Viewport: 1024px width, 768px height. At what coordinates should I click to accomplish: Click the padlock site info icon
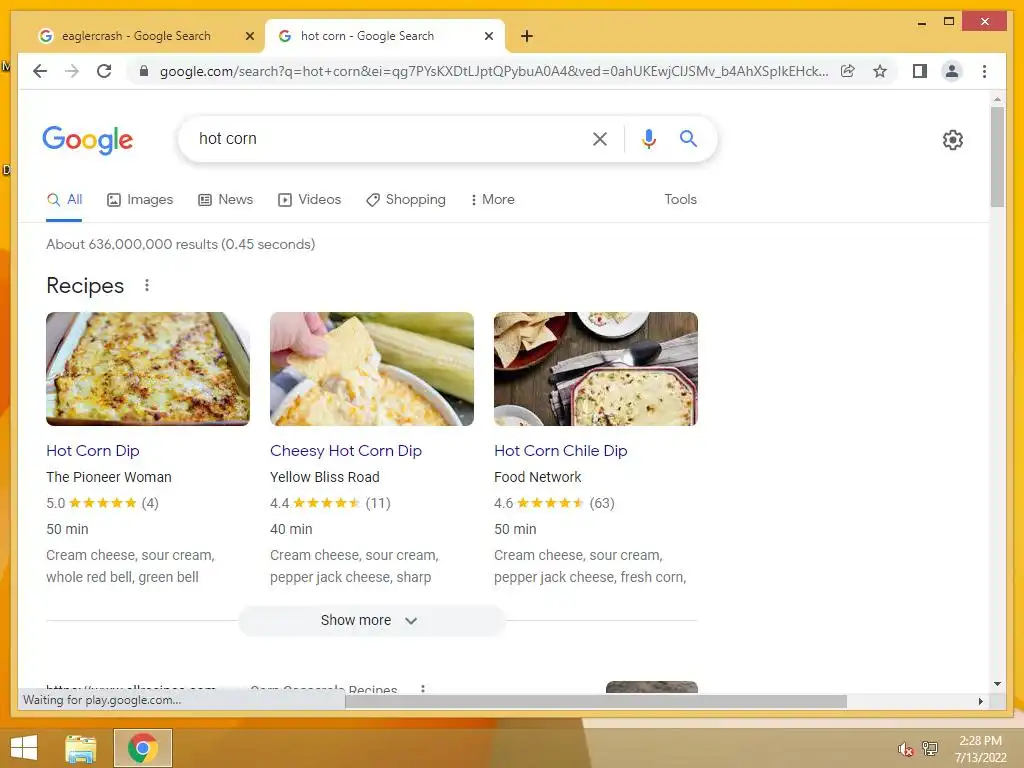coord(144,71)
